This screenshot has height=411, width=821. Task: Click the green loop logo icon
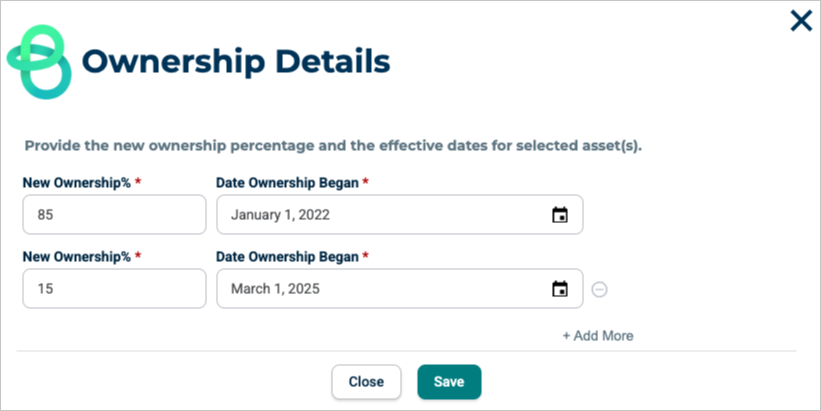(x=40, y=60)
